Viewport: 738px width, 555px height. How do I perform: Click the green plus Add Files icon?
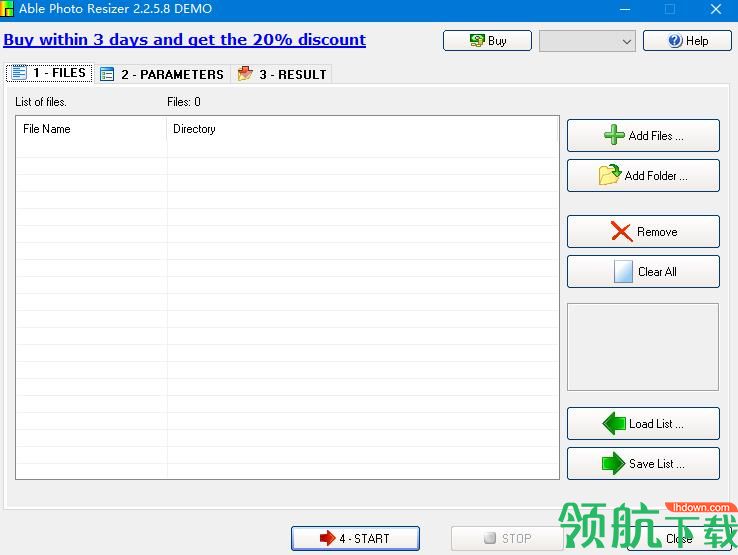coord(614,135)
